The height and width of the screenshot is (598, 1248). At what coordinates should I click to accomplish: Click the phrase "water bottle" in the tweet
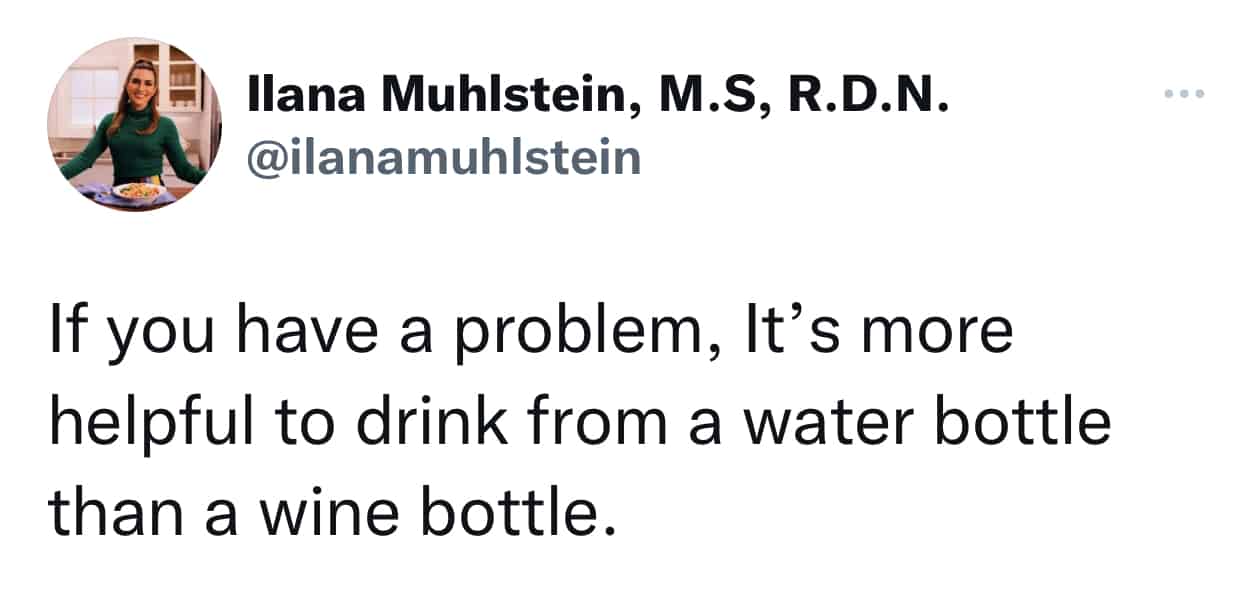pos(929,426)
